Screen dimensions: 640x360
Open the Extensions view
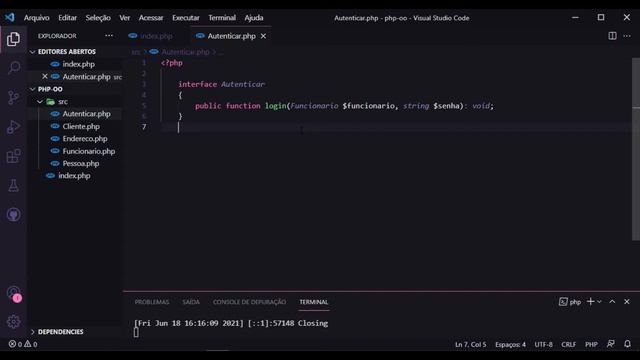tap(13, 156)
